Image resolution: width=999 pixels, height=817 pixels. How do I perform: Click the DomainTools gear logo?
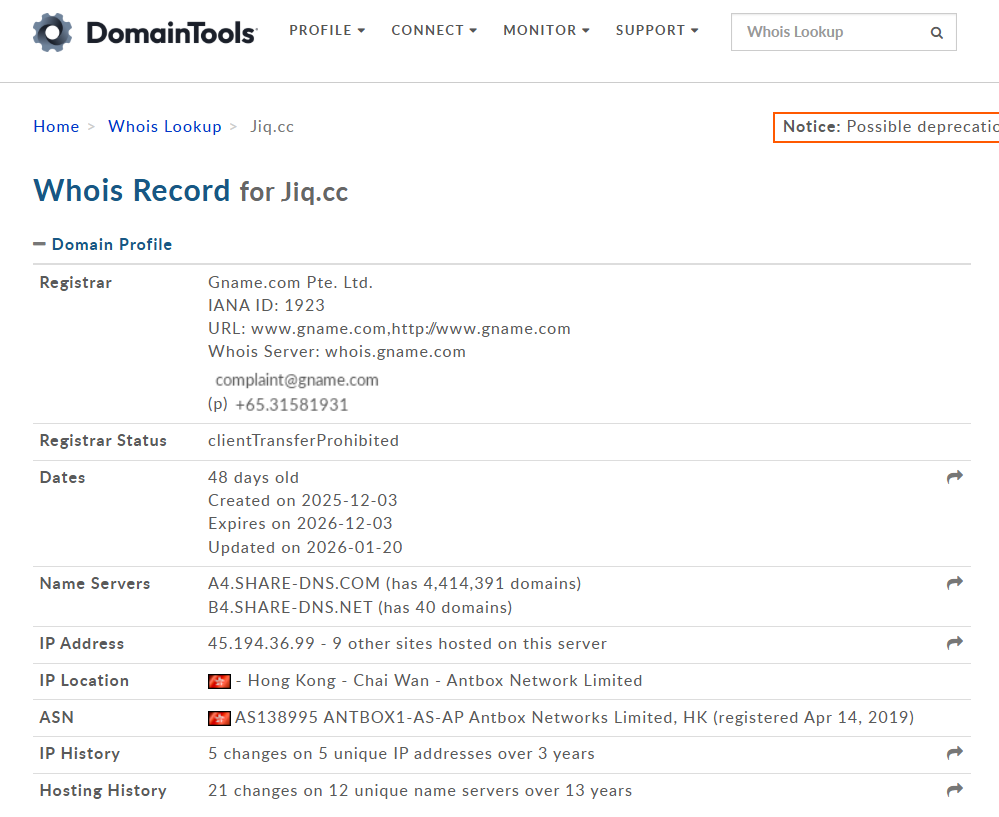click(x=53, y=32)
